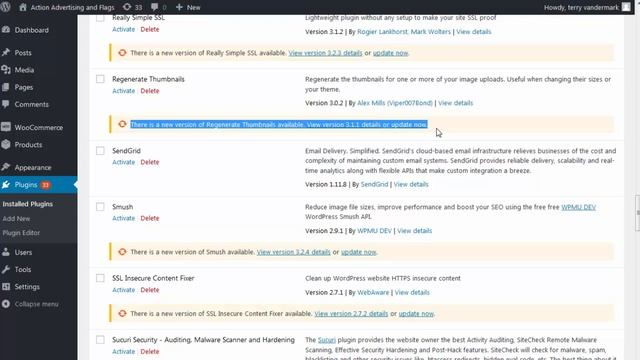This screenshot has width=640, height=360.
Task: Open Add New plugin submenu item
Action: click(x=16, y=218)
